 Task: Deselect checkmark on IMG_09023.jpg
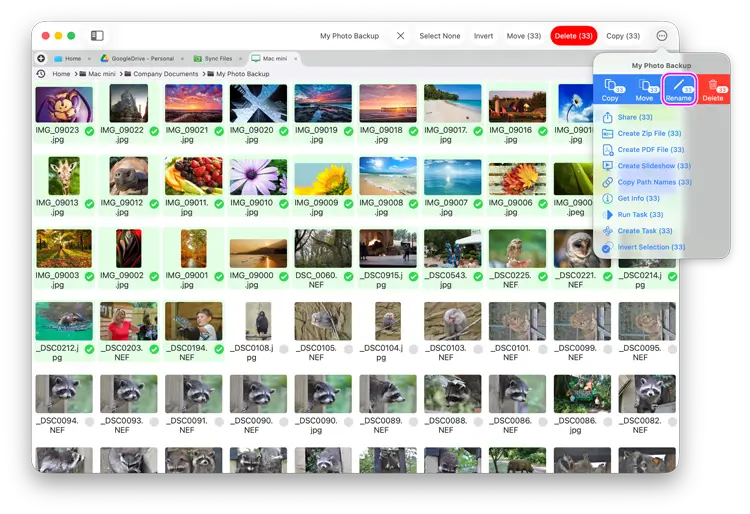point(89,130)
